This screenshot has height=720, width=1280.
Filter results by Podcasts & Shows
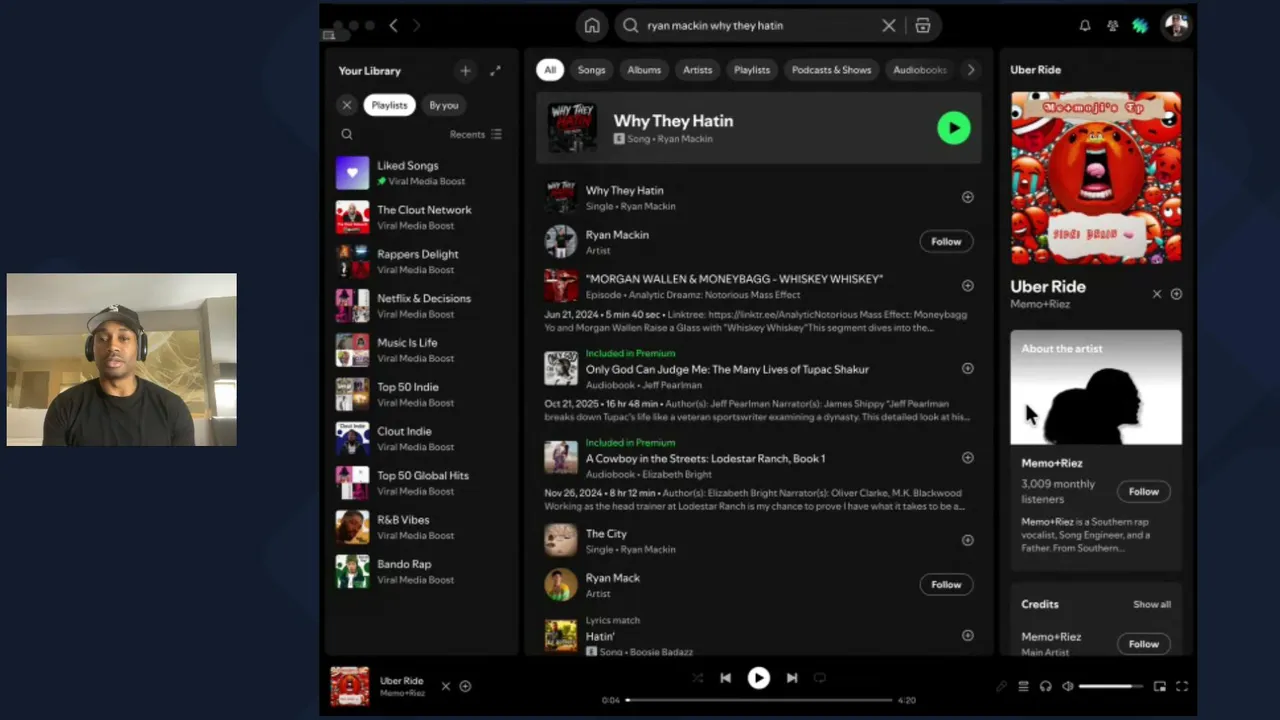click(x=831, y=70)
